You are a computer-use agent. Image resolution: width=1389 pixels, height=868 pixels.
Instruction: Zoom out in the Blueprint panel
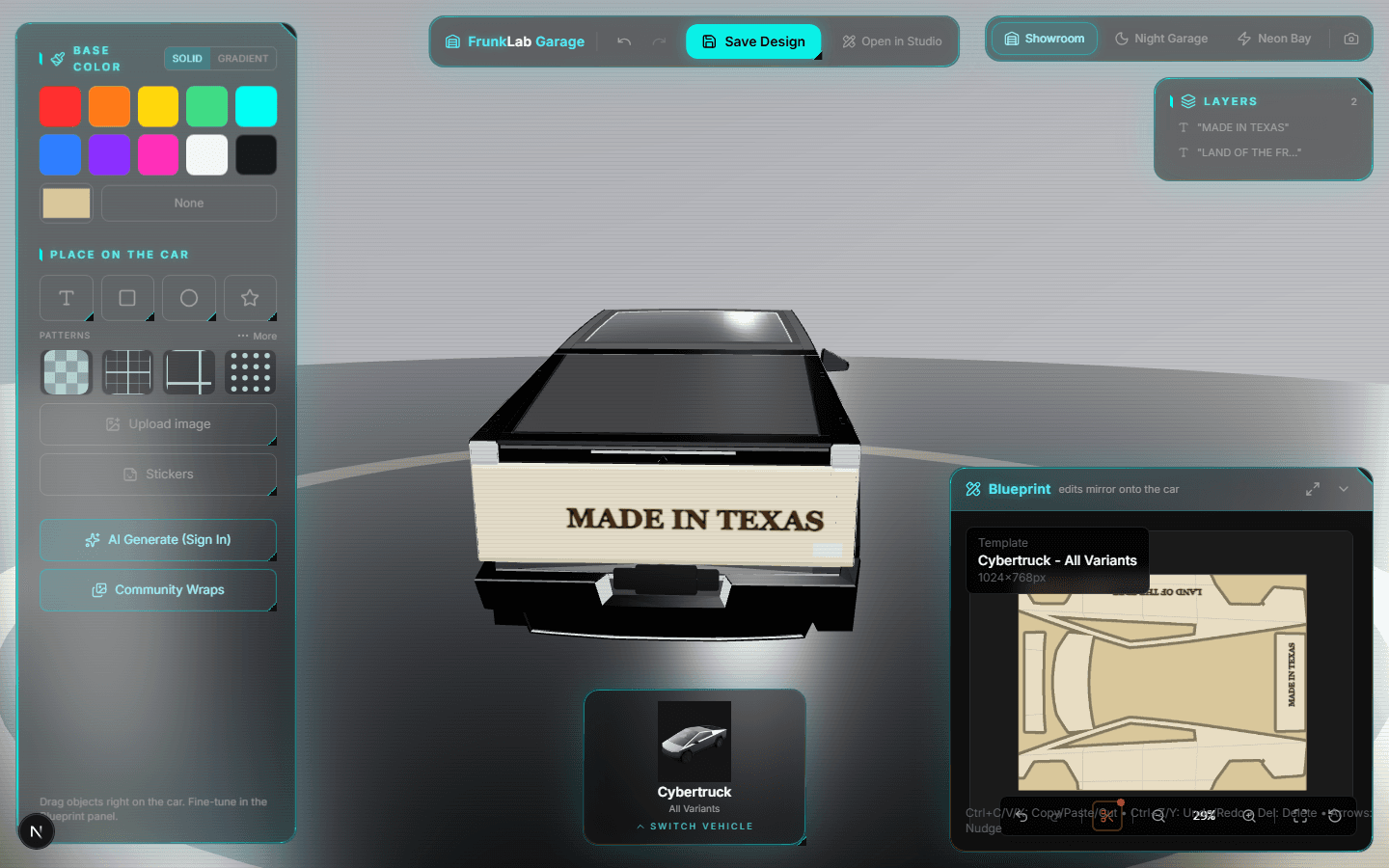1158,816
